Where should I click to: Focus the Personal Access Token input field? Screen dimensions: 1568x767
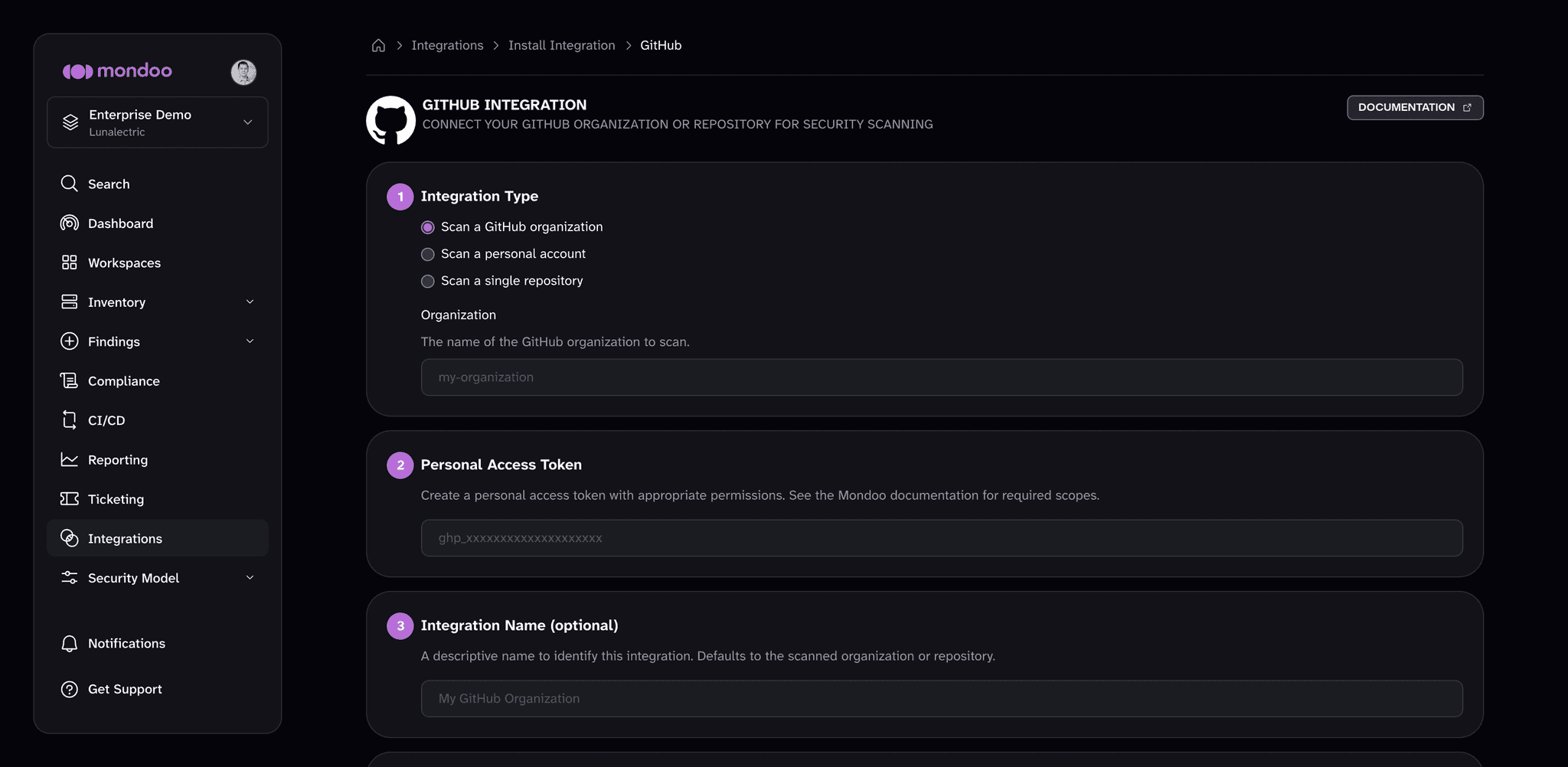point(942,538)
